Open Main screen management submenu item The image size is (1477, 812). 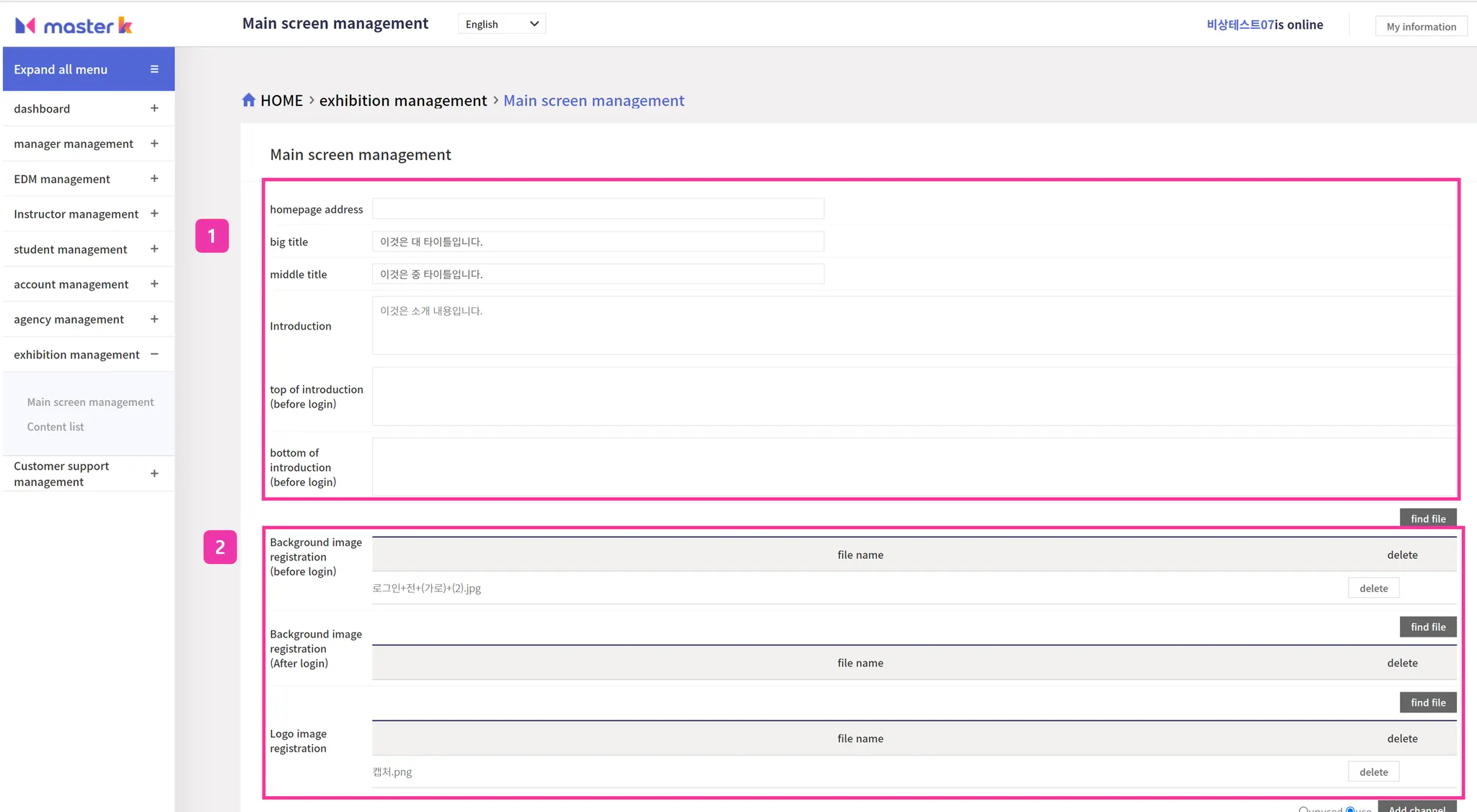(90, 402)
